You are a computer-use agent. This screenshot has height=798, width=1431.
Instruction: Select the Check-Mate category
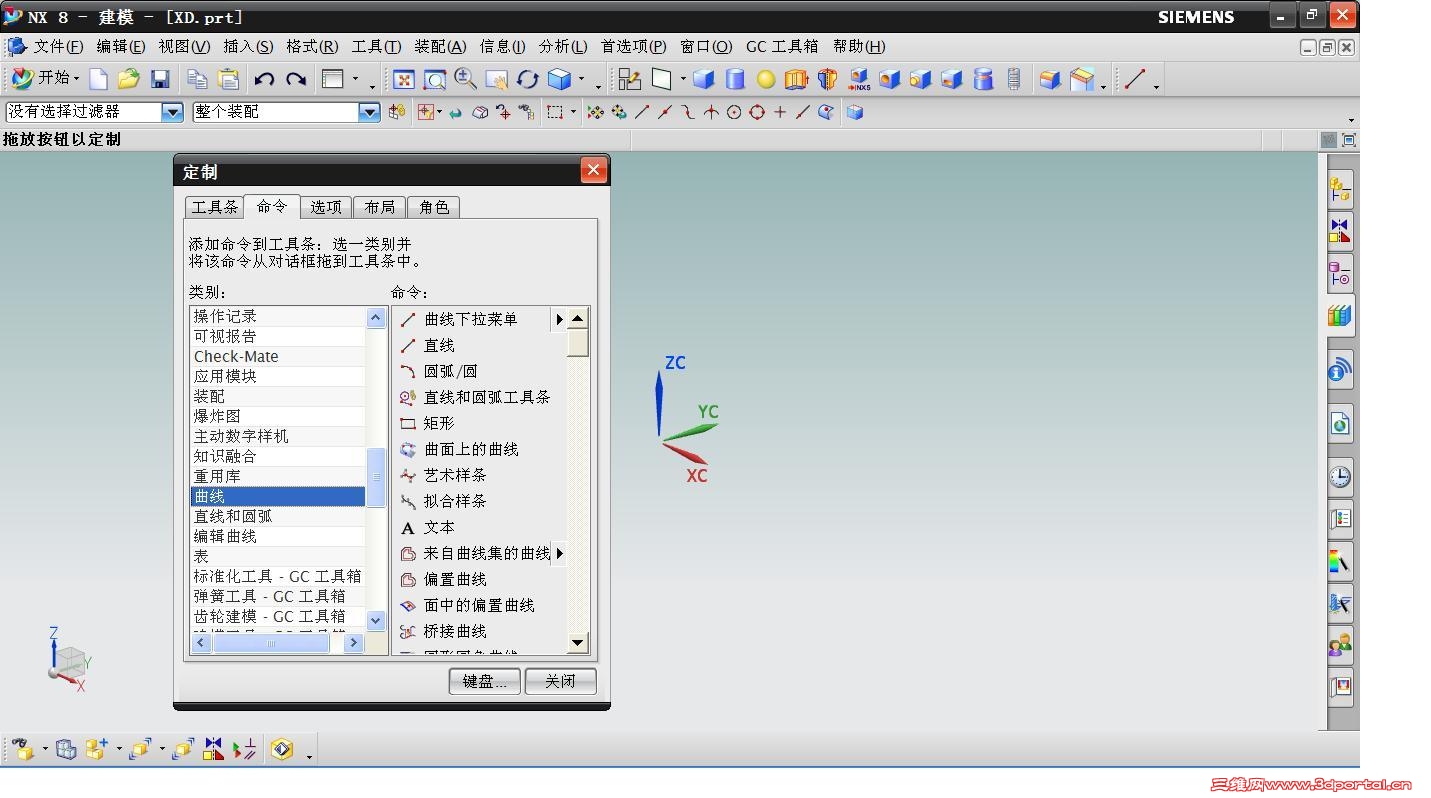click(278, 356)
